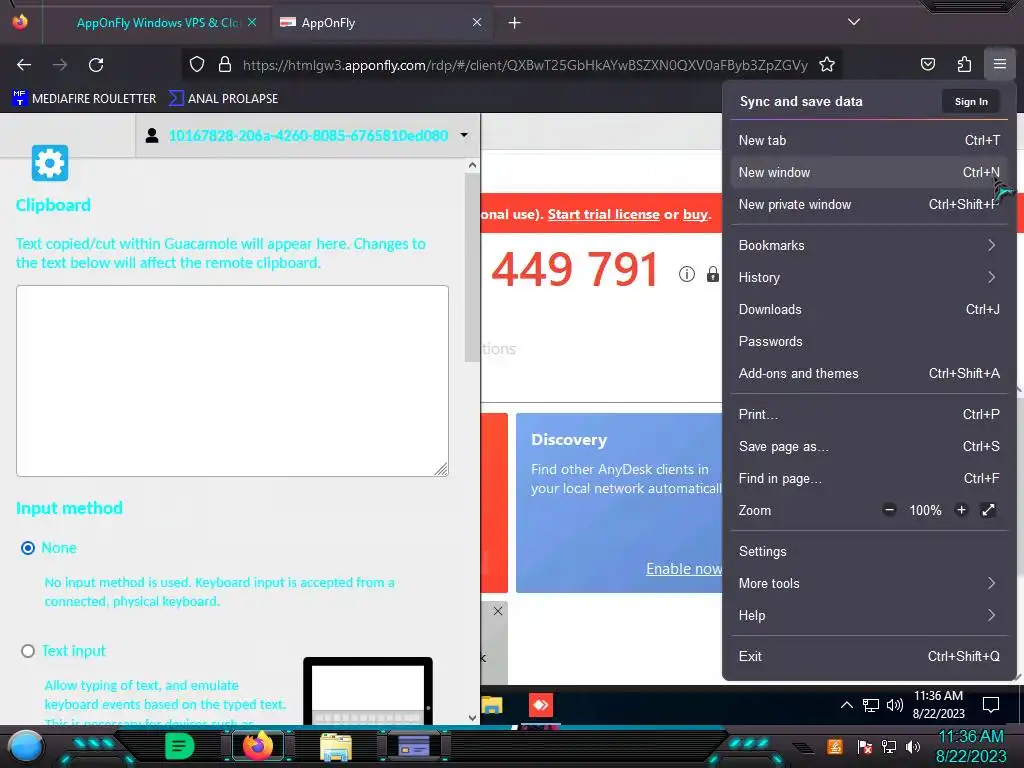Click the browser forward arrow
The width and height of the screenshot is (1024, 768).
(x=60, y=65)
